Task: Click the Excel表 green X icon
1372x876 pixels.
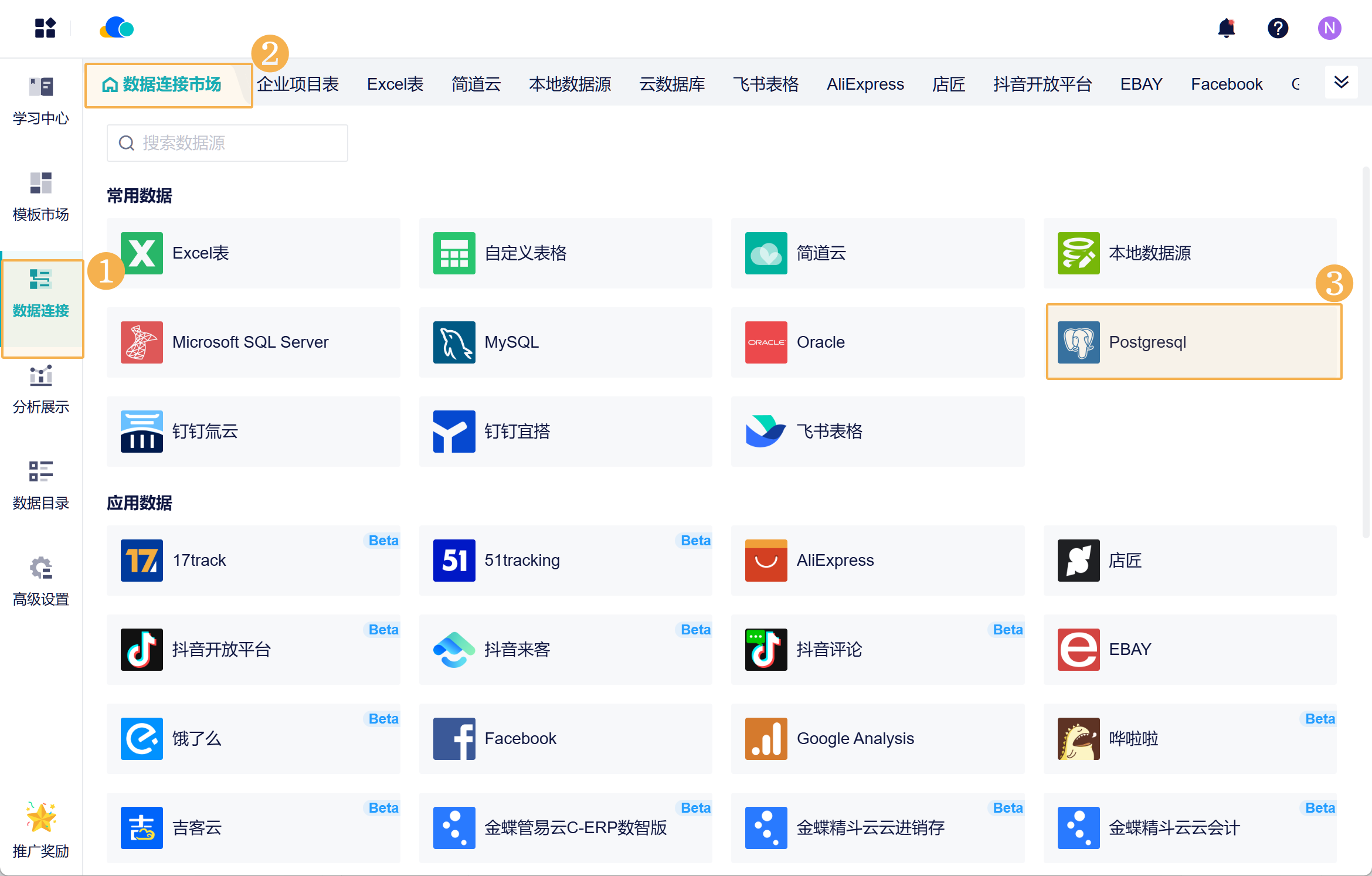Action: click(x=142, y=253)
